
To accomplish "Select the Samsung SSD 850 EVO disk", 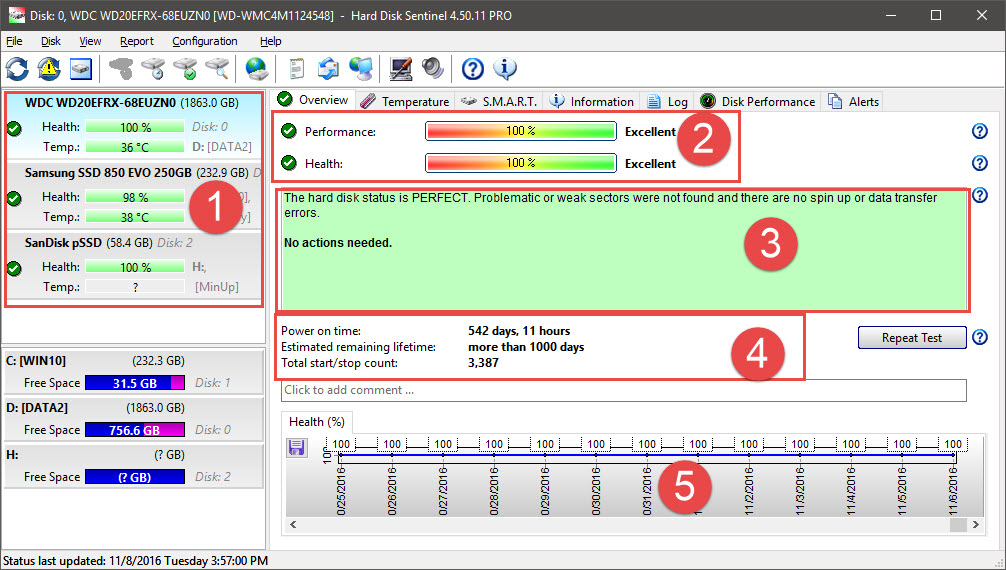I will (x=108, y=173).
